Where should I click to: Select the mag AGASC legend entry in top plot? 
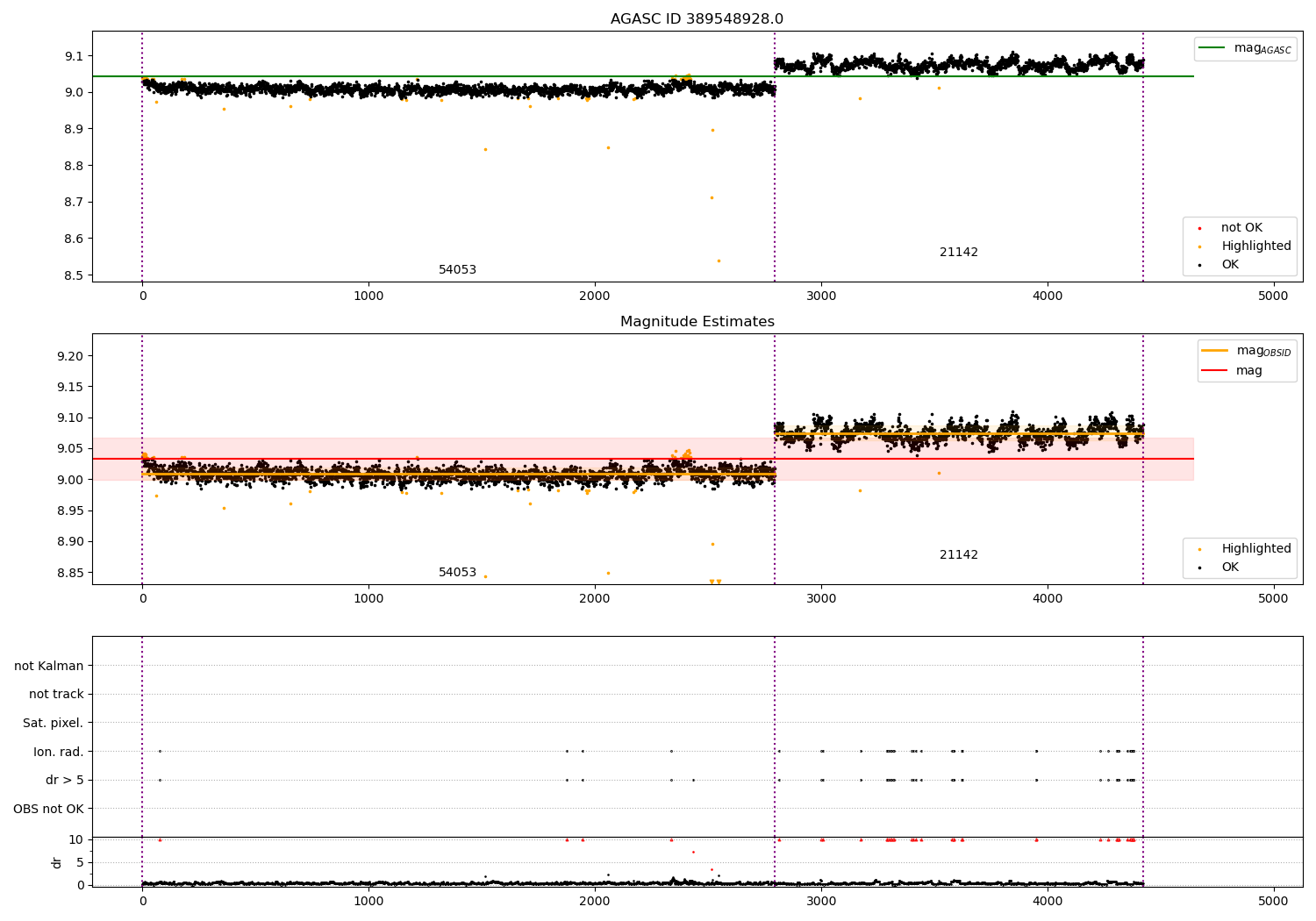1245,48
